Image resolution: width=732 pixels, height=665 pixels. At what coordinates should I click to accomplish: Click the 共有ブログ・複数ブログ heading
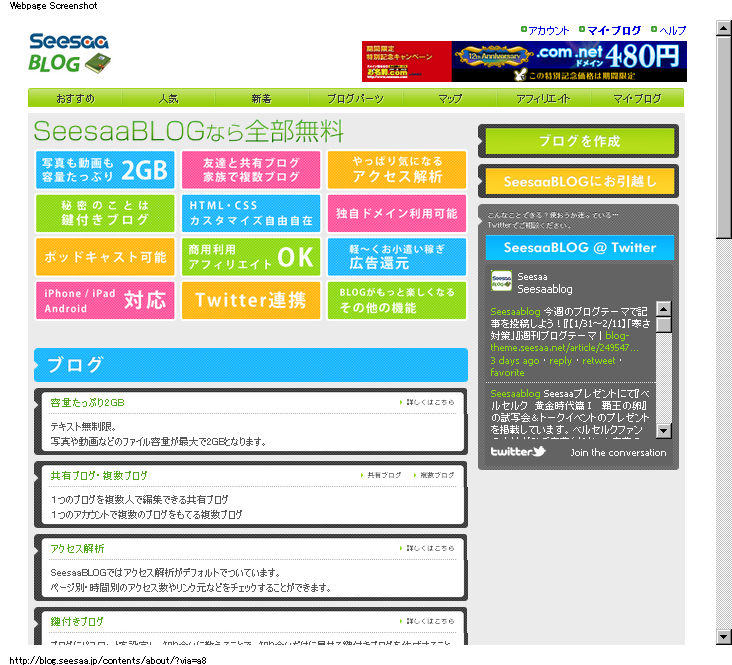click(x=99, y=475)
